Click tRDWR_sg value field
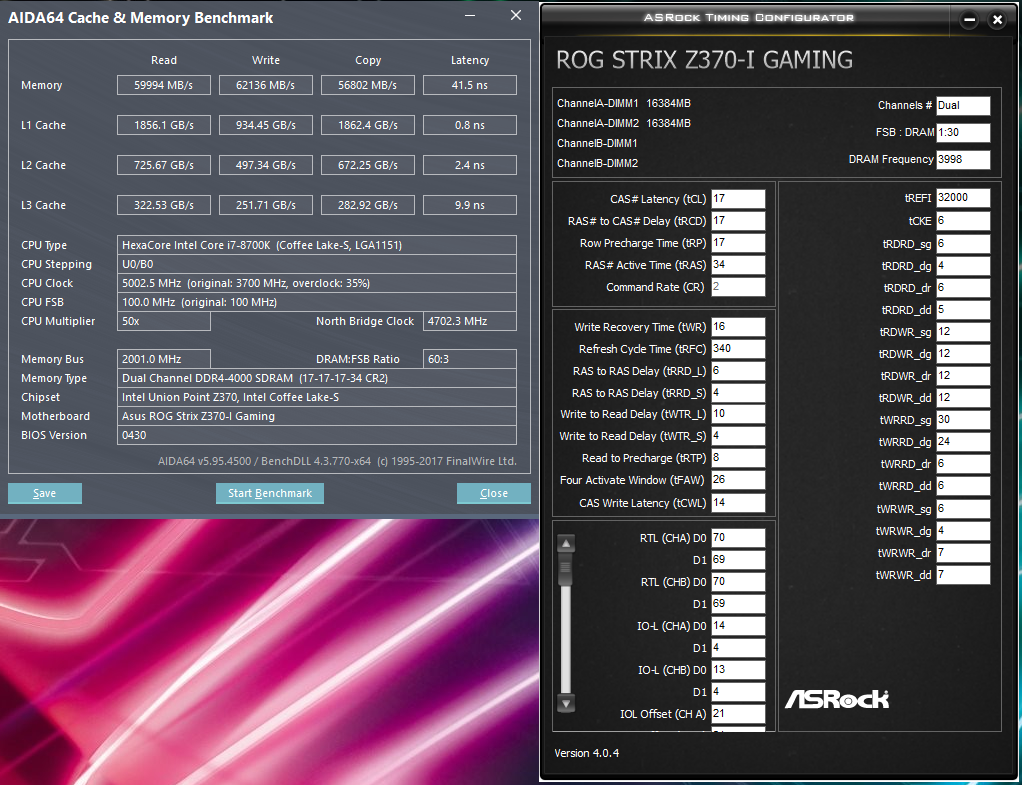This screenshot has width=1022, height=785. click(x=963, y=332)
